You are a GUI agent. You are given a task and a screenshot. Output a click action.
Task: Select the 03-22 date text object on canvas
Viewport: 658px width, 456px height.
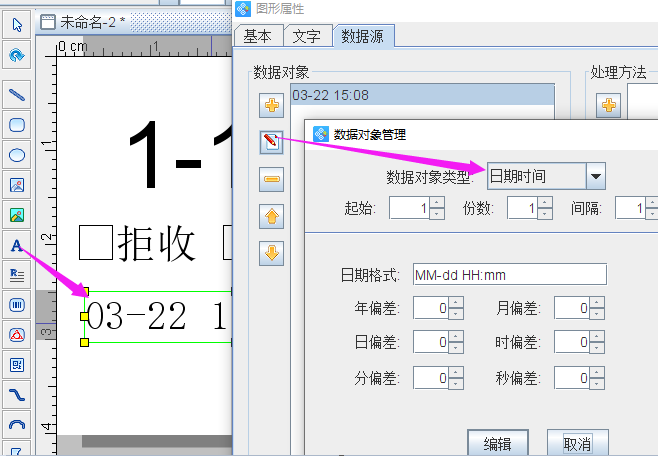pyautogui.click(x=158, y=316)
